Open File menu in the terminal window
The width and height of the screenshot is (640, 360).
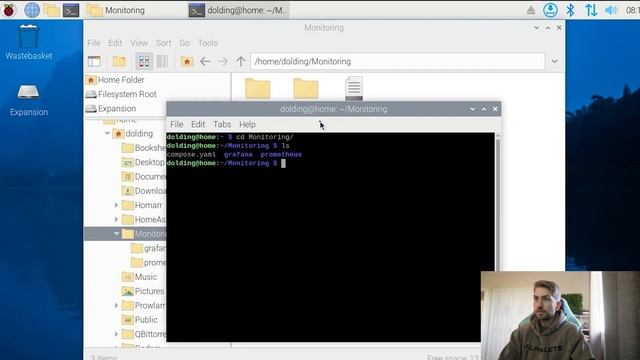[177, 124]
